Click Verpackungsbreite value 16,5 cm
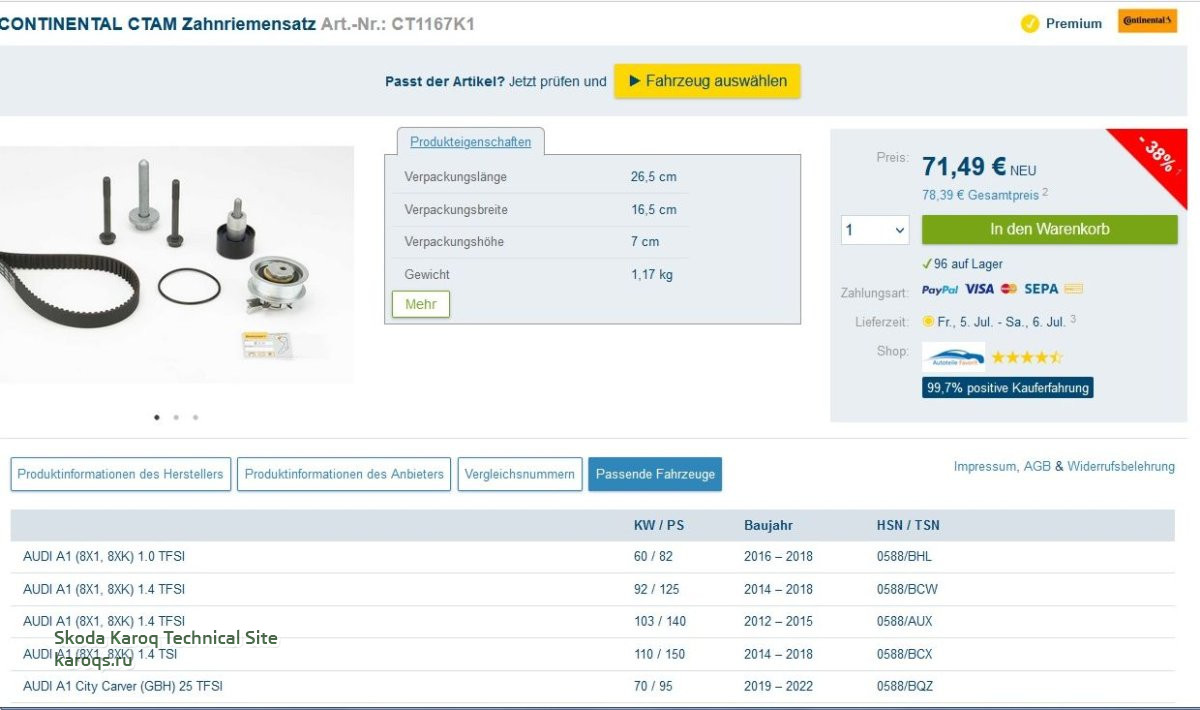The height and width of the screenshot is (710, 1200). pos(653,210)
